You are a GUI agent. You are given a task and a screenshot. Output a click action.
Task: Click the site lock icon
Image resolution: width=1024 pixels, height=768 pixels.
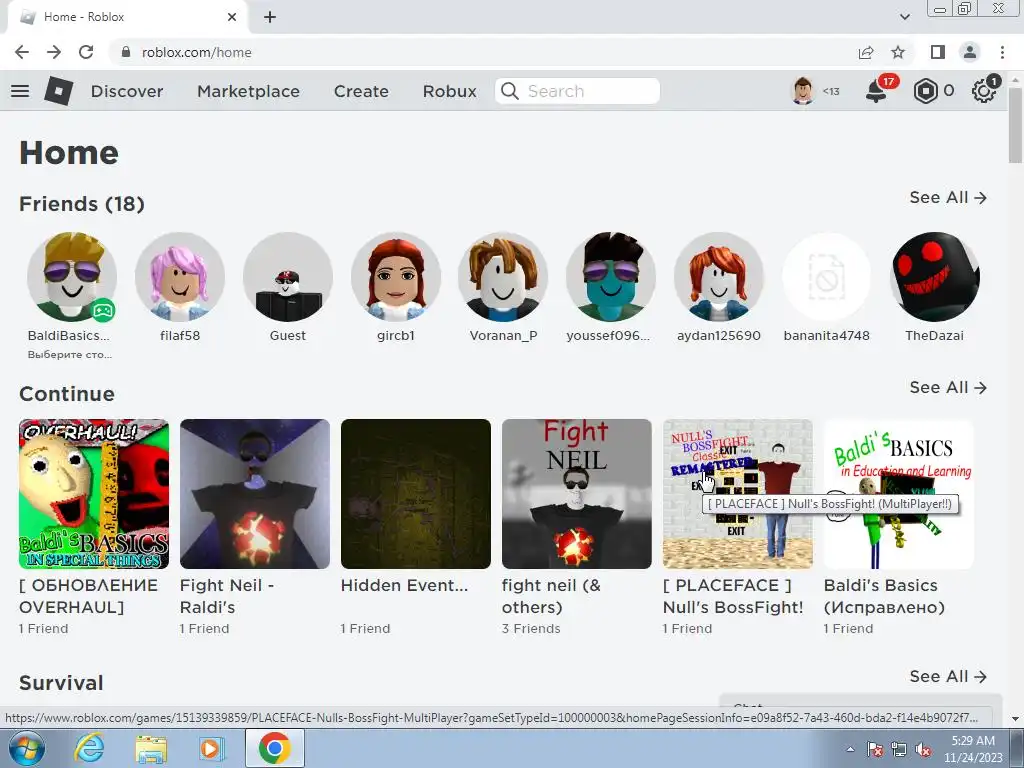pyautogui.click(x=126, y=52)
